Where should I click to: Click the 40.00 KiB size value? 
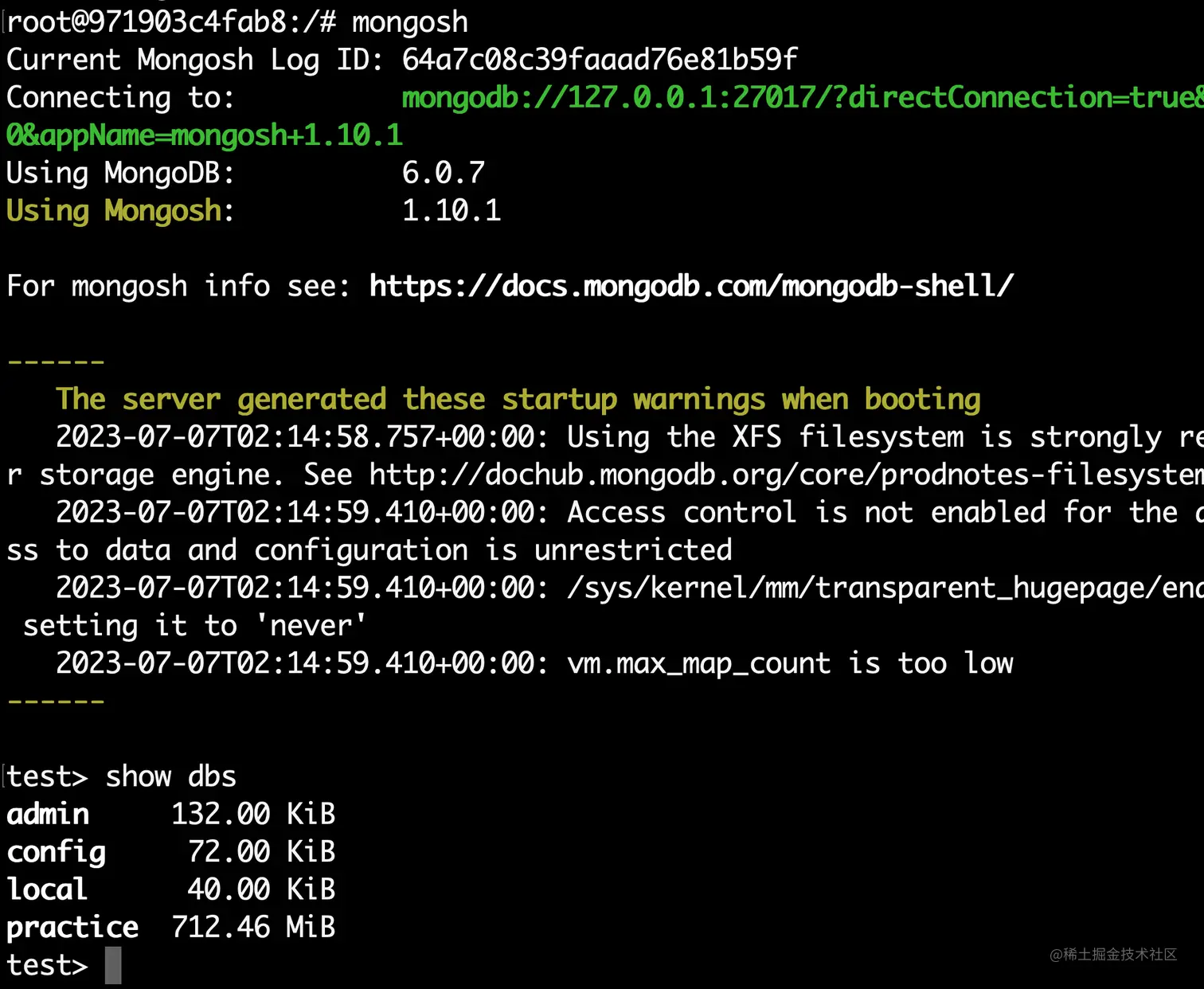(x=261, y=889)
